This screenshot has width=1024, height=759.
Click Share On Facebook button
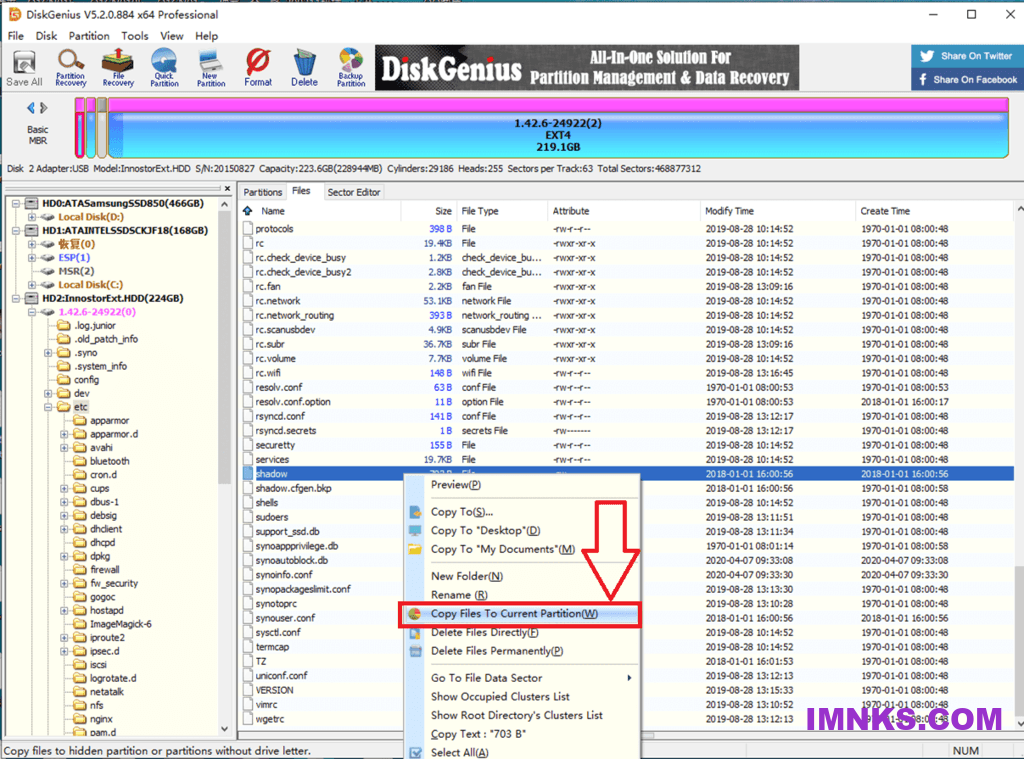(x=967, y=80)
